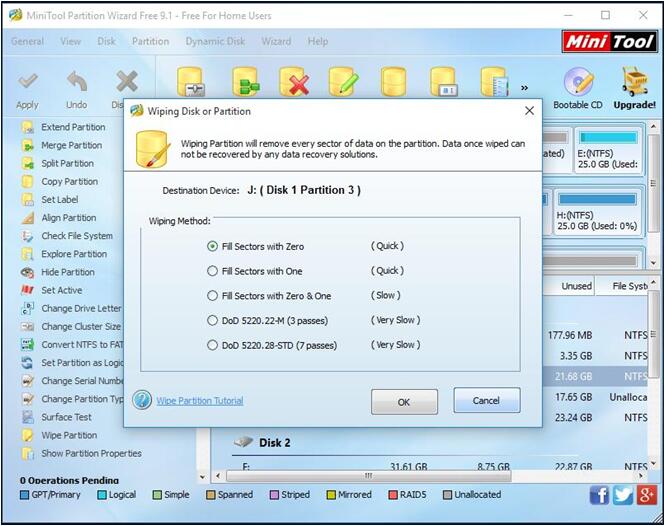Screen dimensions: 665x526
Task: Open the Google Plus share icon
Action: tap(646, 495)
